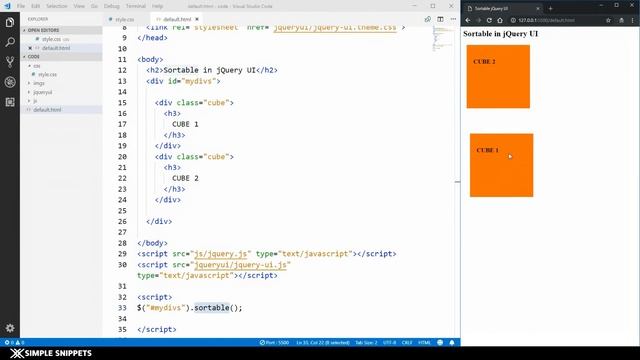Open the Search view in VS Code

[10, 42]
